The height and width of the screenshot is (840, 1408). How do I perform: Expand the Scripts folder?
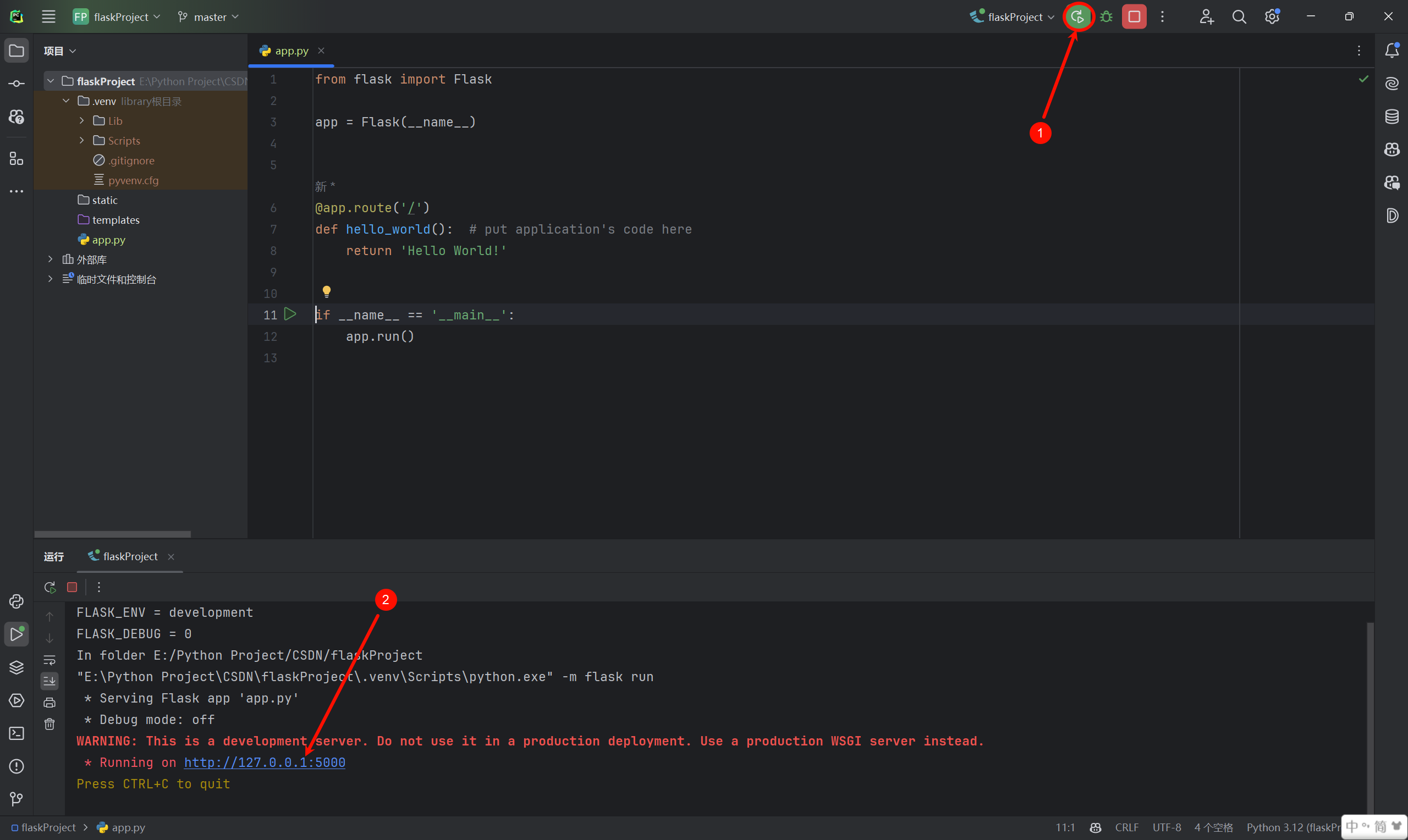pyautogui.click(x=81, y=140)
